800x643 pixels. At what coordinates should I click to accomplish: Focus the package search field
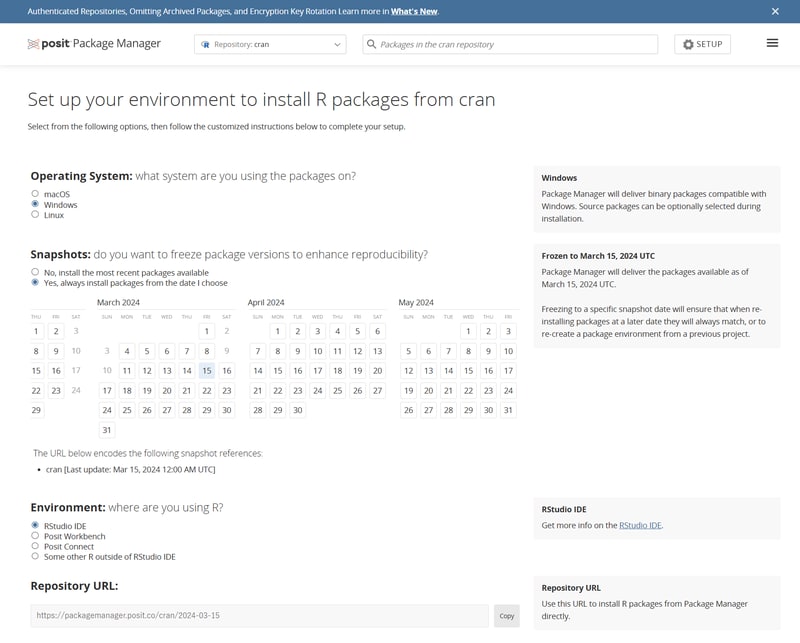(510, 44)
